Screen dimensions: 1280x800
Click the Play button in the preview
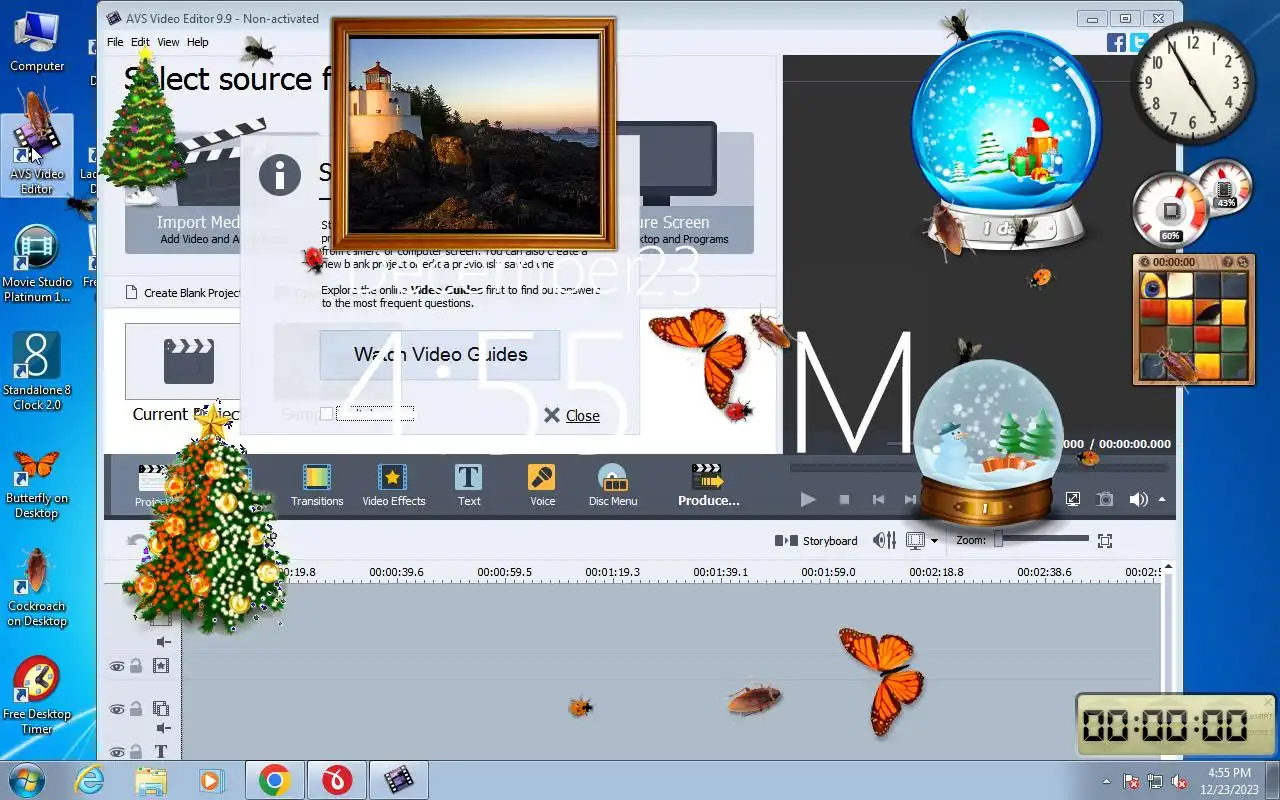[808, 499]
